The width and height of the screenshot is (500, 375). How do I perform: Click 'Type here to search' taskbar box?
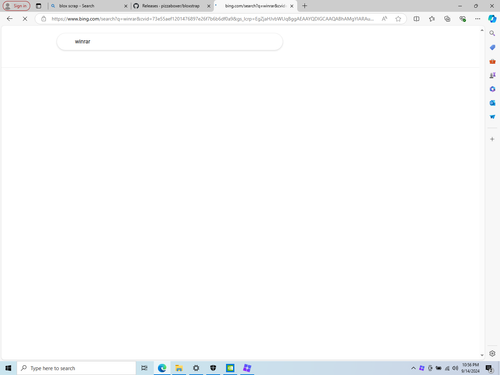point(76,368)
